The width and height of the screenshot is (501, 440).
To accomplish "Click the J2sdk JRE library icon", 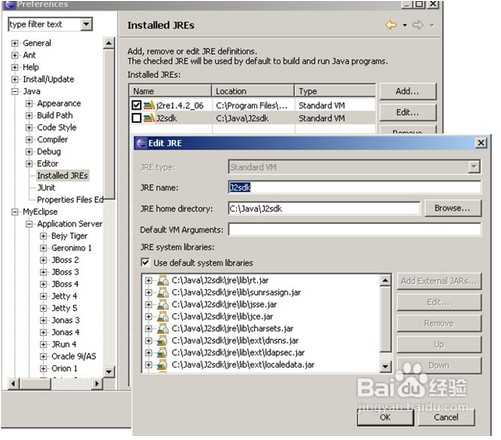I will click(x=149, y=118).
